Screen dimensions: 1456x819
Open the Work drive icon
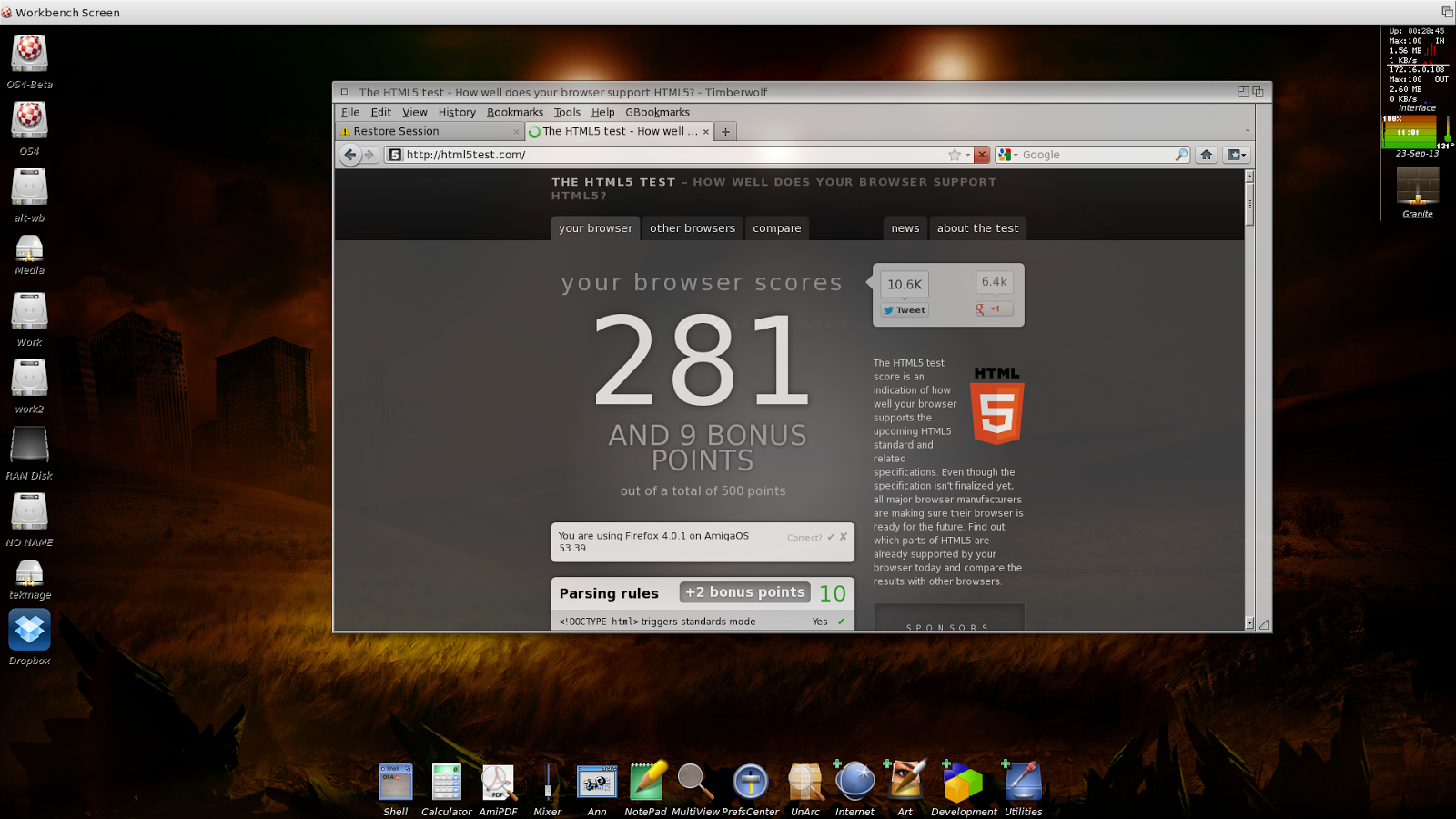[29, 311]
